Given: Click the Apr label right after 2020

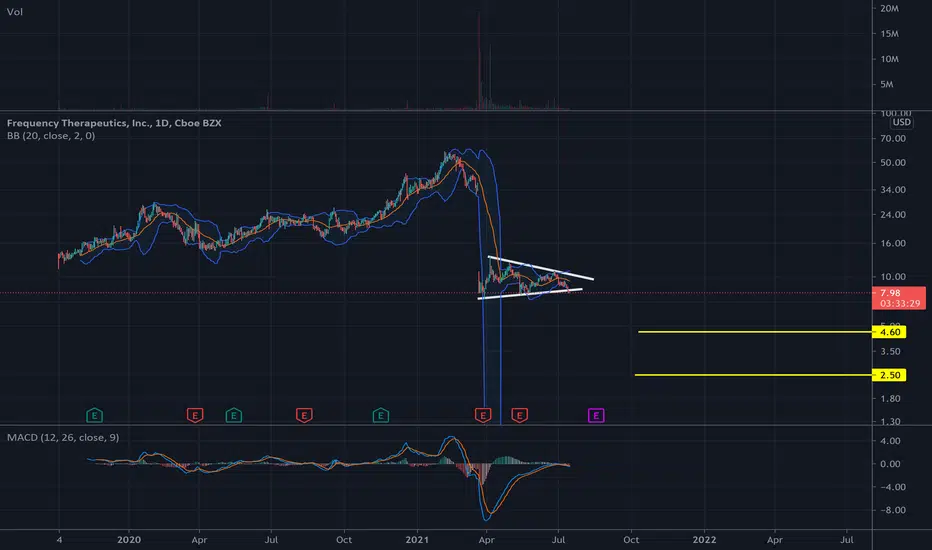Looking at the screenshot, I should pyautogui.click(x=199, y=540).
